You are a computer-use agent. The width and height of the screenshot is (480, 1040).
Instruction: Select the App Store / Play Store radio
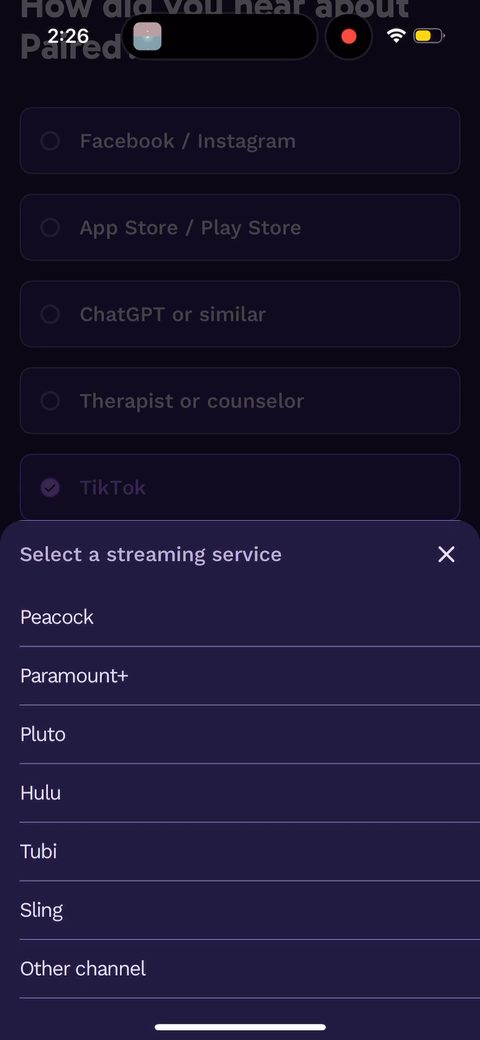click(x=240, y=228)
